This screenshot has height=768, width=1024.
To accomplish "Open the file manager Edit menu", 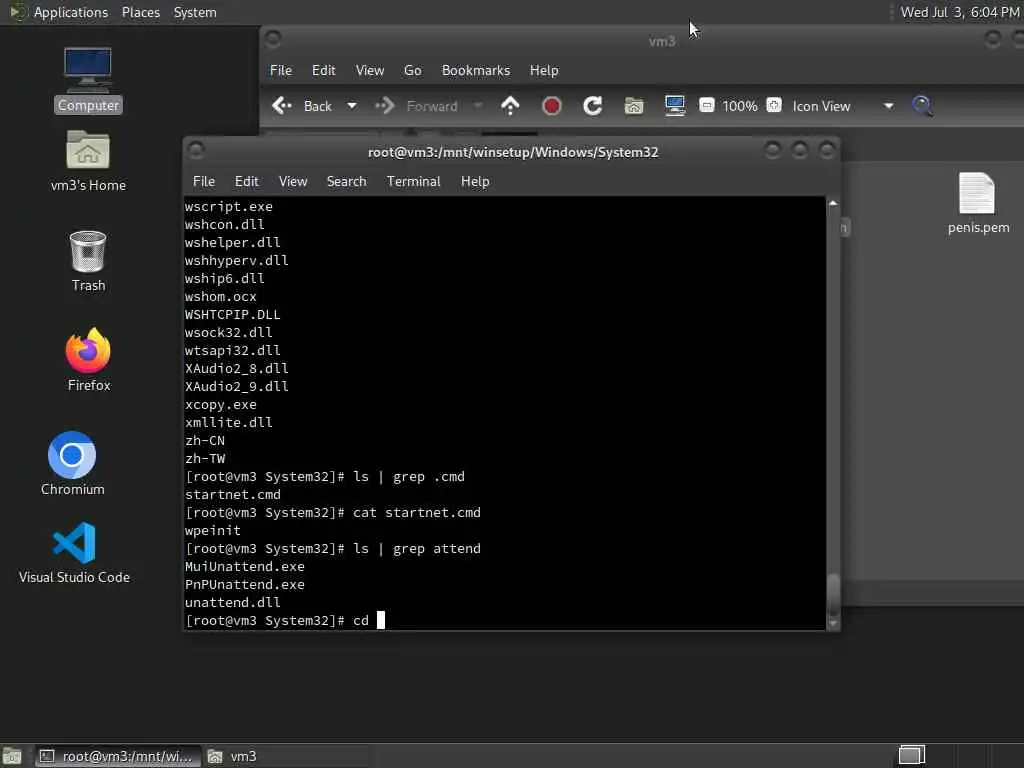I will (x=323, y=71).
